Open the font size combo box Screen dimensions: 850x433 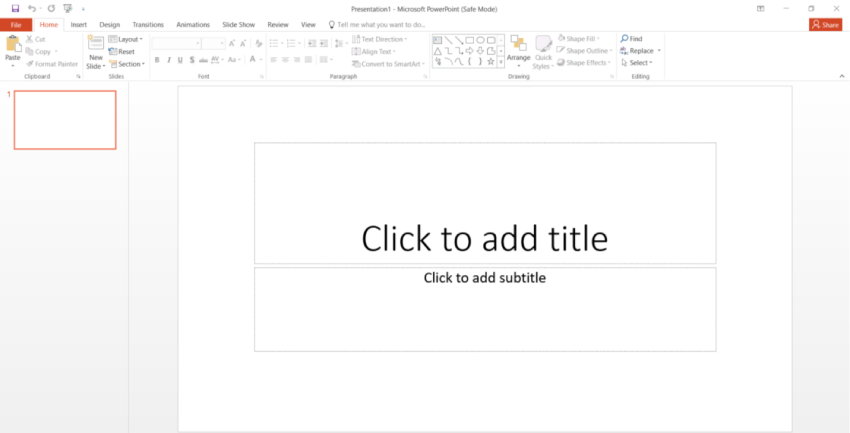pyautogui.click(x=214, y=43)
